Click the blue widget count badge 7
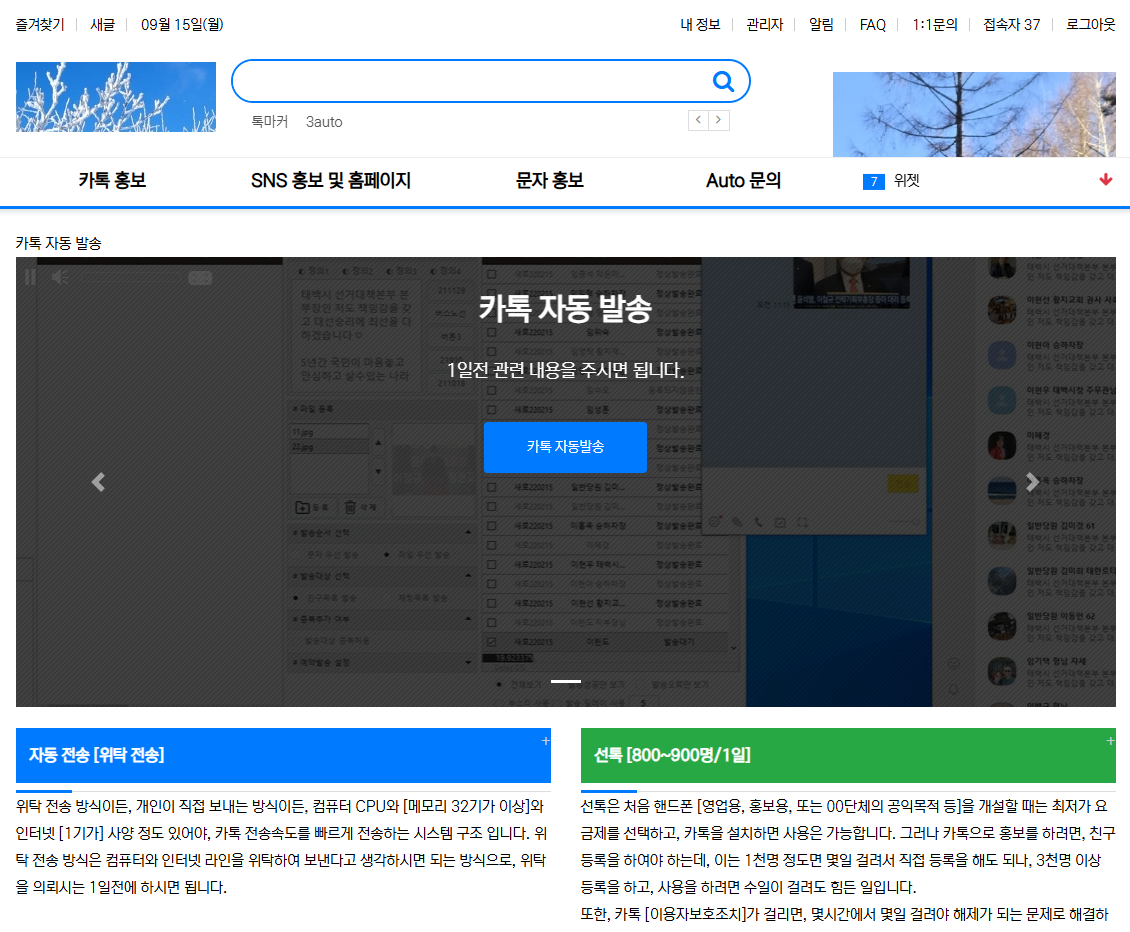 [x=873, y=182]
